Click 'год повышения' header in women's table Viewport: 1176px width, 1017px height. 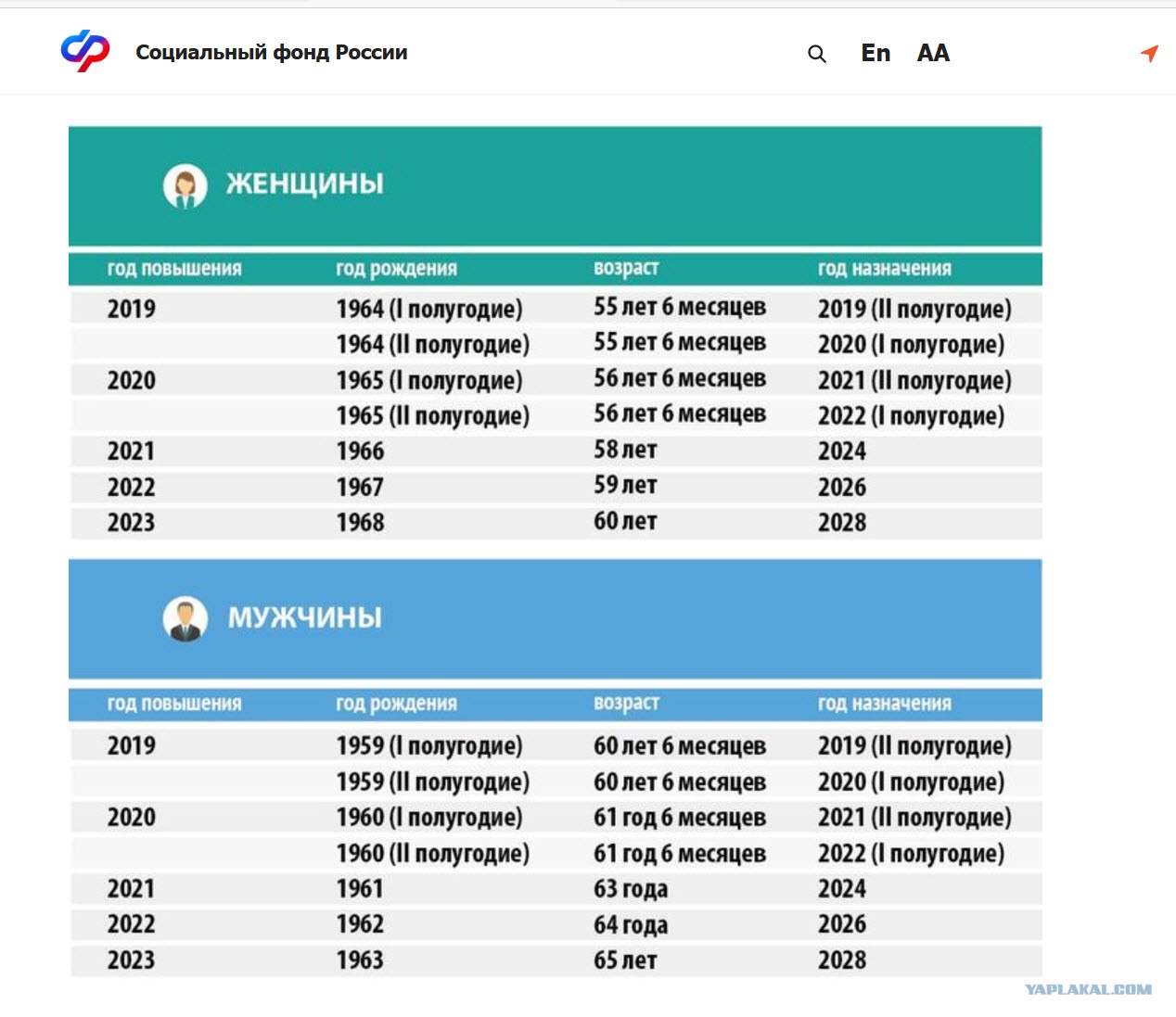click(x=174, y=269)
